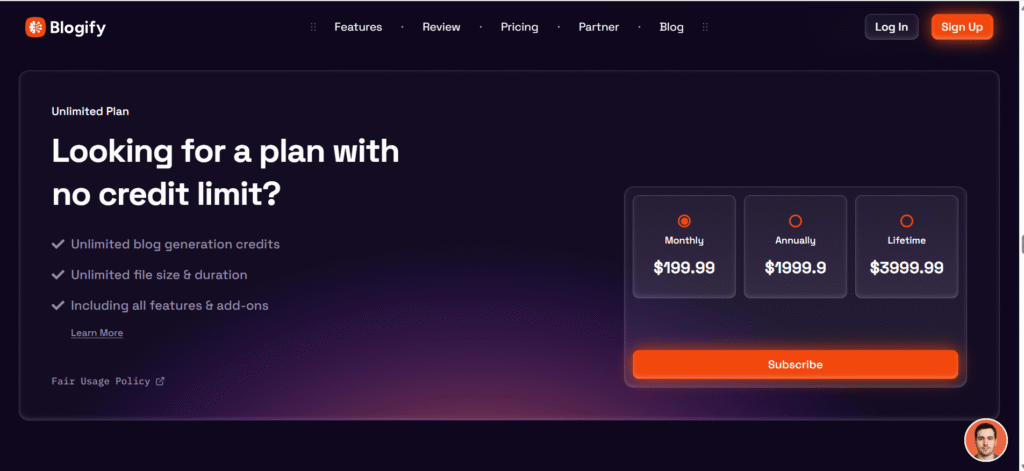Select the Annually billing radio button
This screenshot has width=1024, height=471.
[795, 221]
